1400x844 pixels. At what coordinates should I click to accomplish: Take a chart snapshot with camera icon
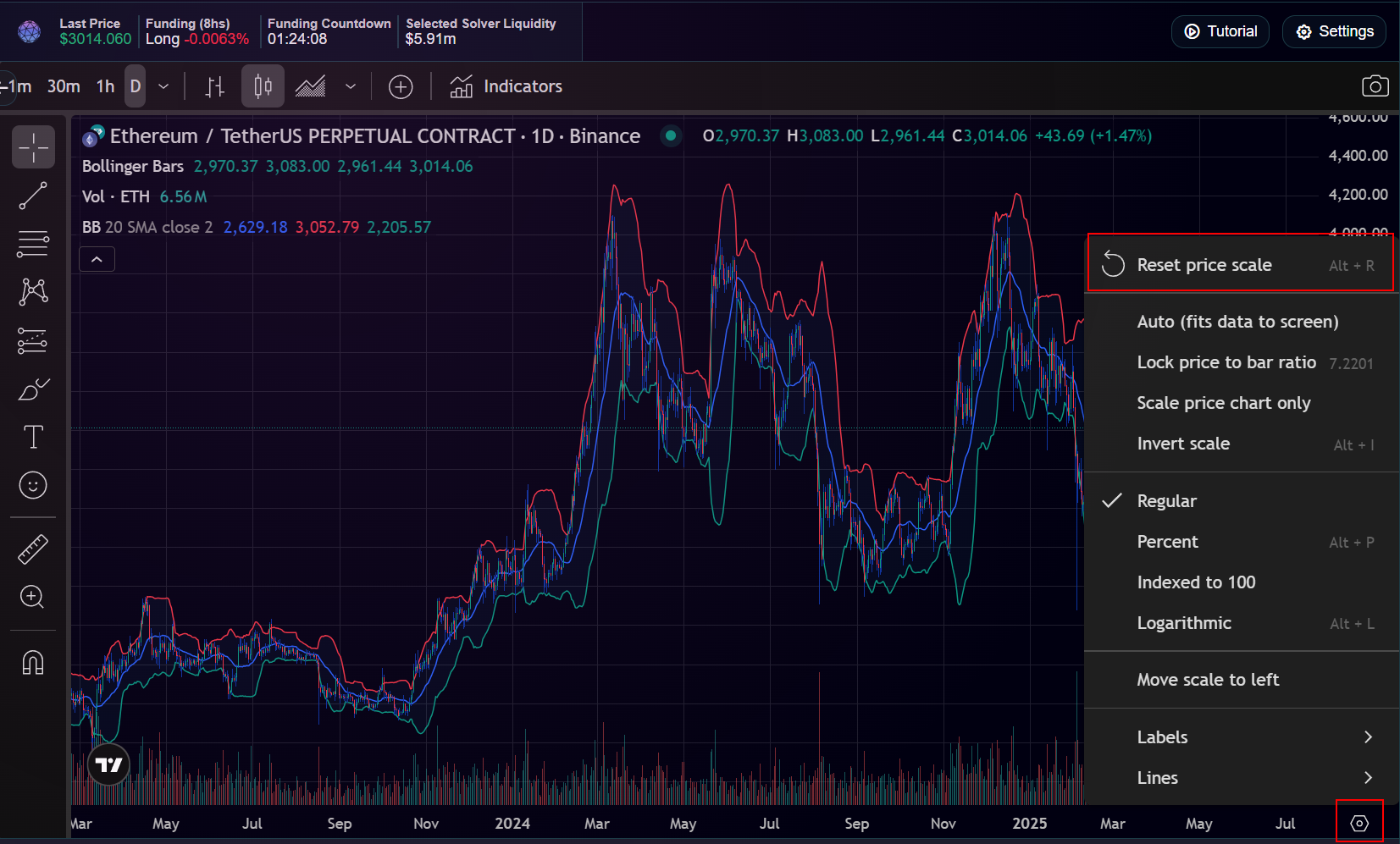(x=1375, y=86)
